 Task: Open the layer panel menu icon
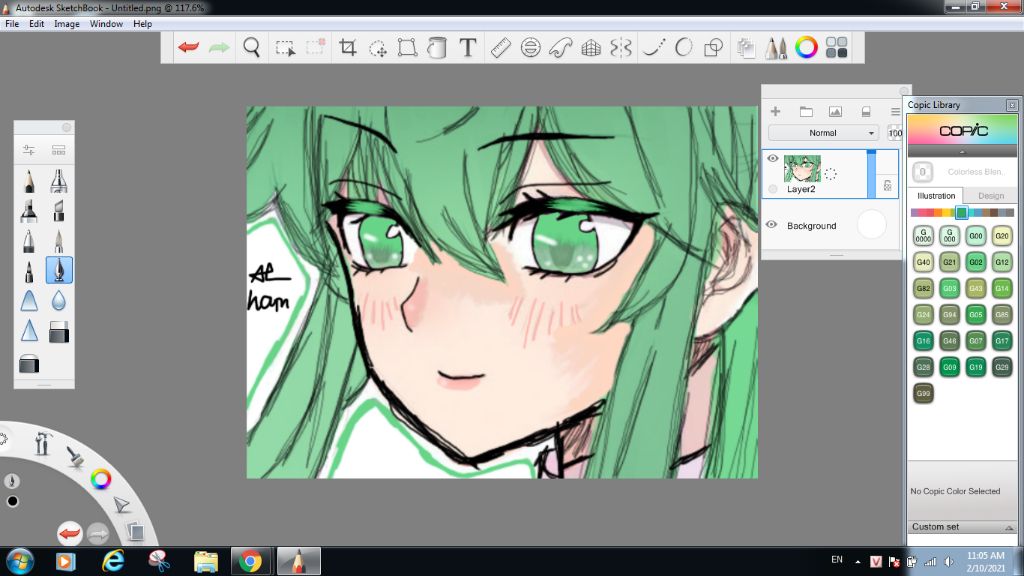[895, 112]
